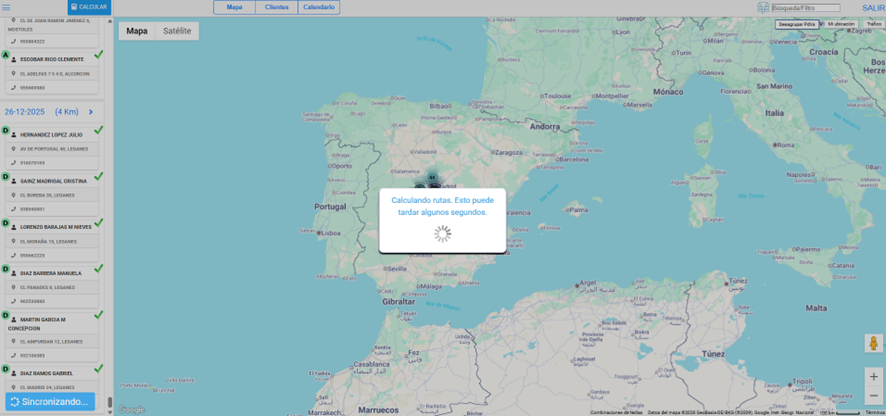Click the CALCULAR button
The image size is (886, 416).
click(89, 7)
